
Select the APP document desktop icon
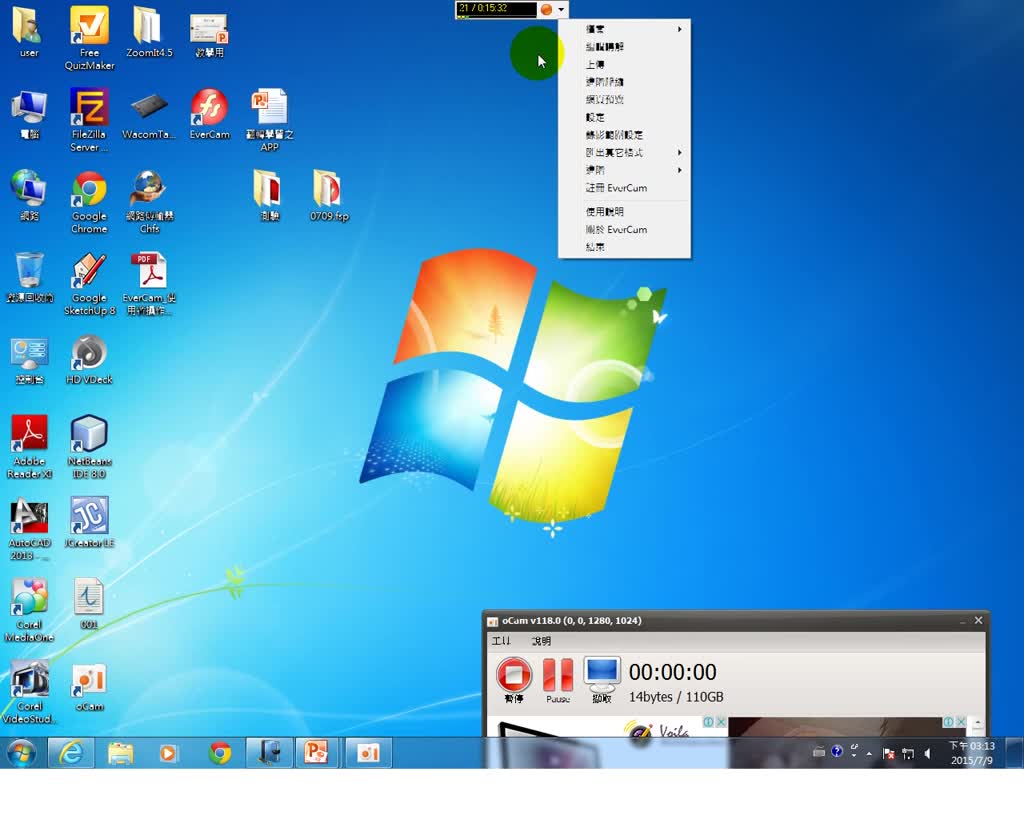coord(270,120)
